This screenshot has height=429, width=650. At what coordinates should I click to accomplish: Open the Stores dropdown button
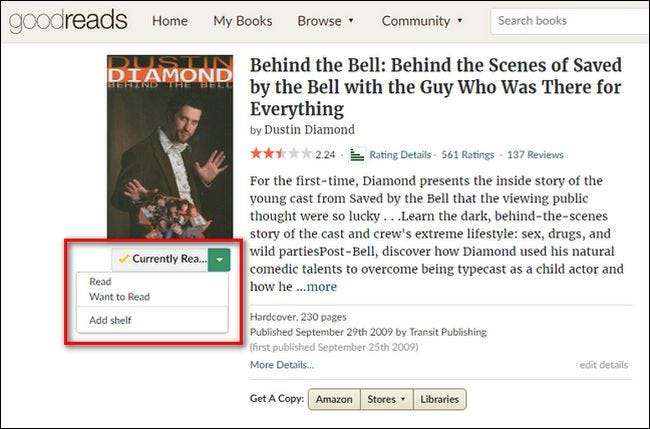click(388, 399)
